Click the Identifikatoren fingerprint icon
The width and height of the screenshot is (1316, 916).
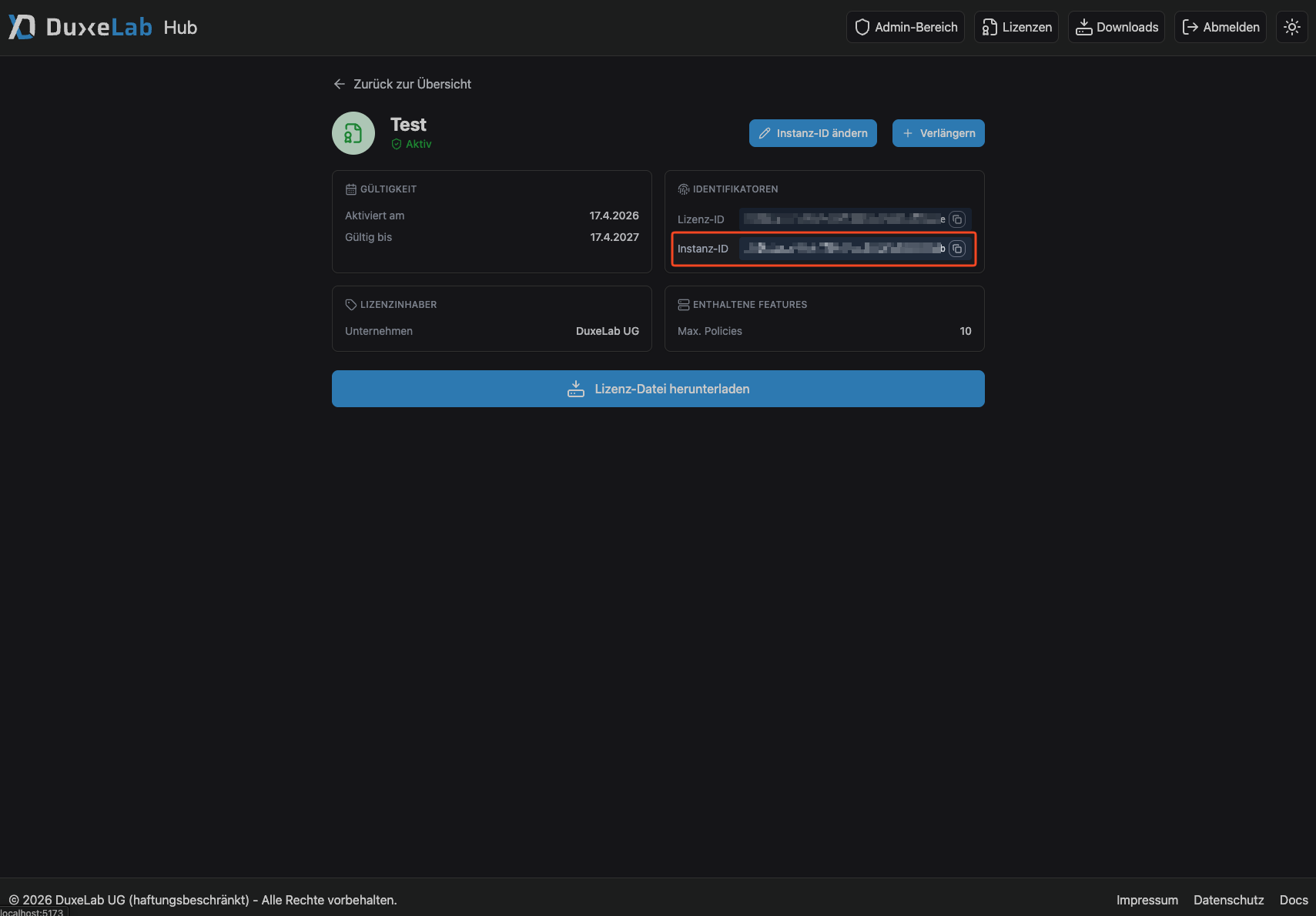tap(683, 189)
